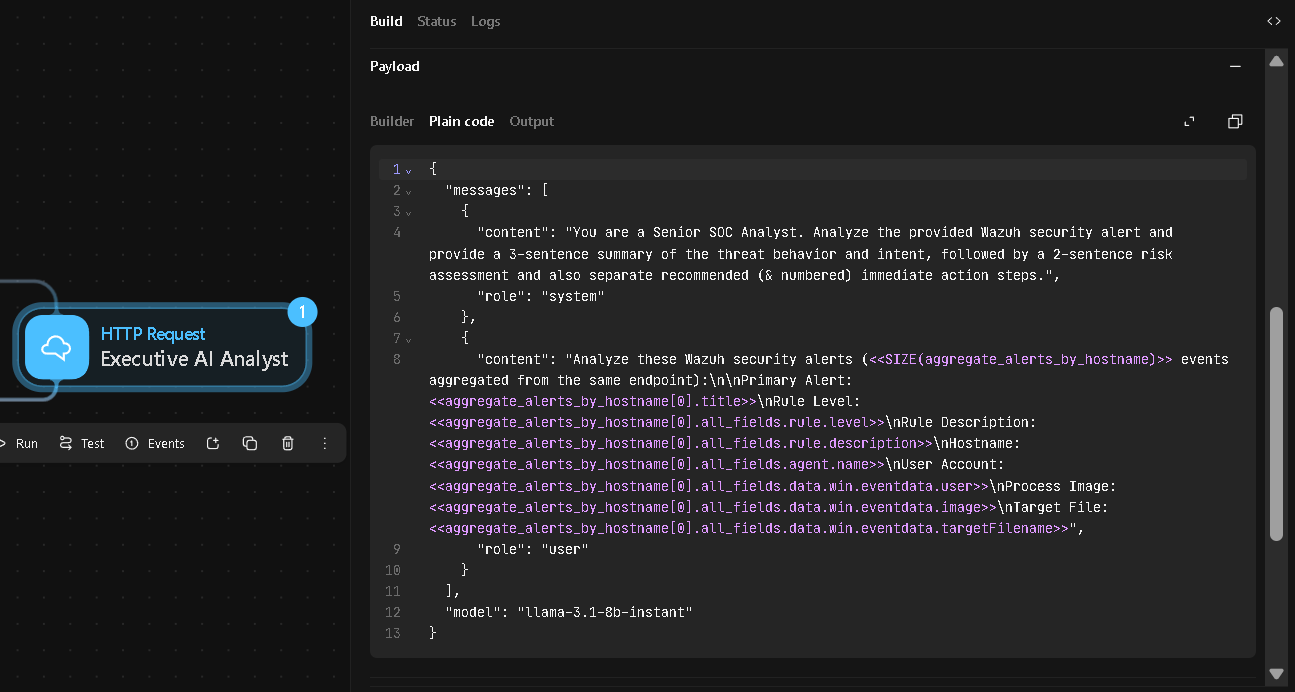Image resolution: width=1295 pixels, height=692 pixels.
Task: Click the export step icon in node toolbar
Action: (213, 443)
